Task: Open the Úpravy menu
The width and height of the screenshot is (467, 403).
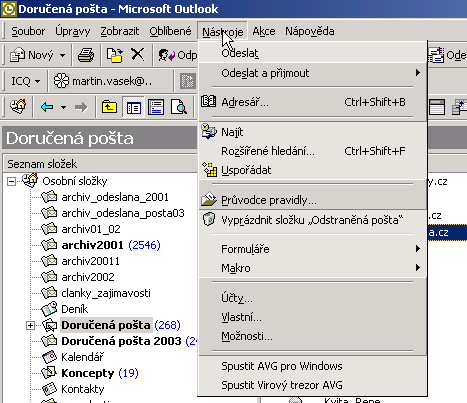Action: 73,31
